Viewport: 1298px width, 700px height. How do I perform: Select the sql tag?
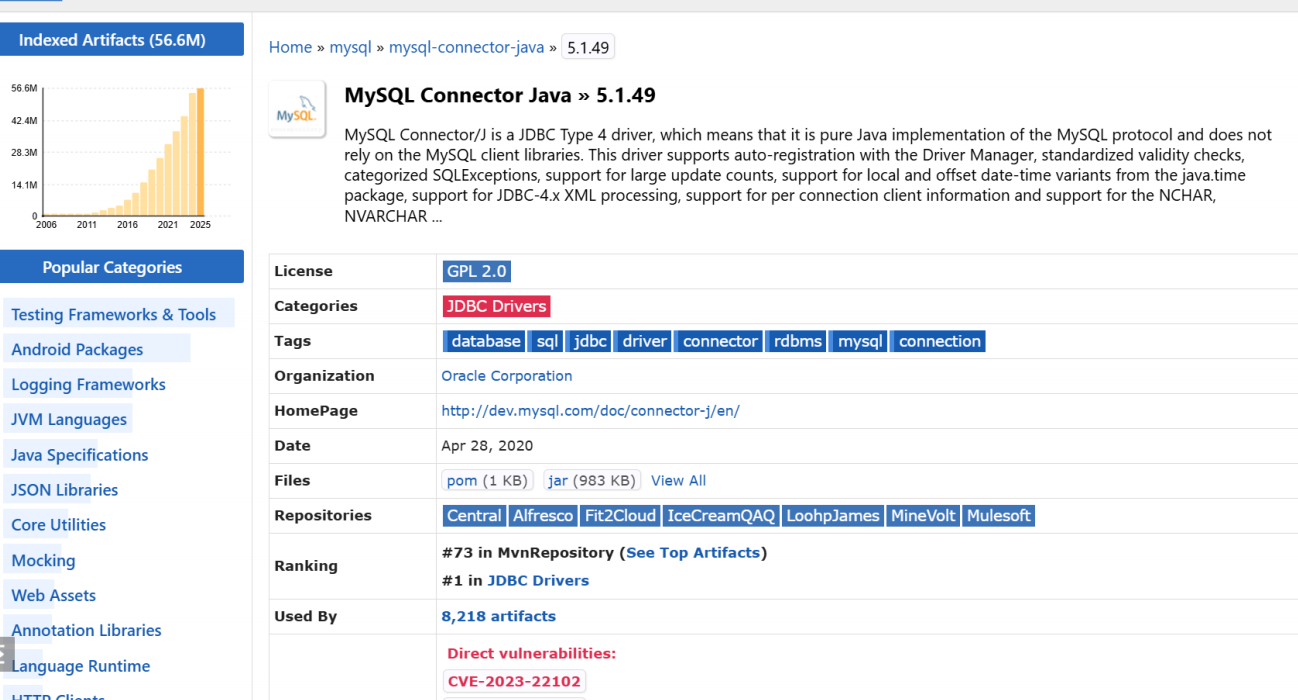click(547, 341)
